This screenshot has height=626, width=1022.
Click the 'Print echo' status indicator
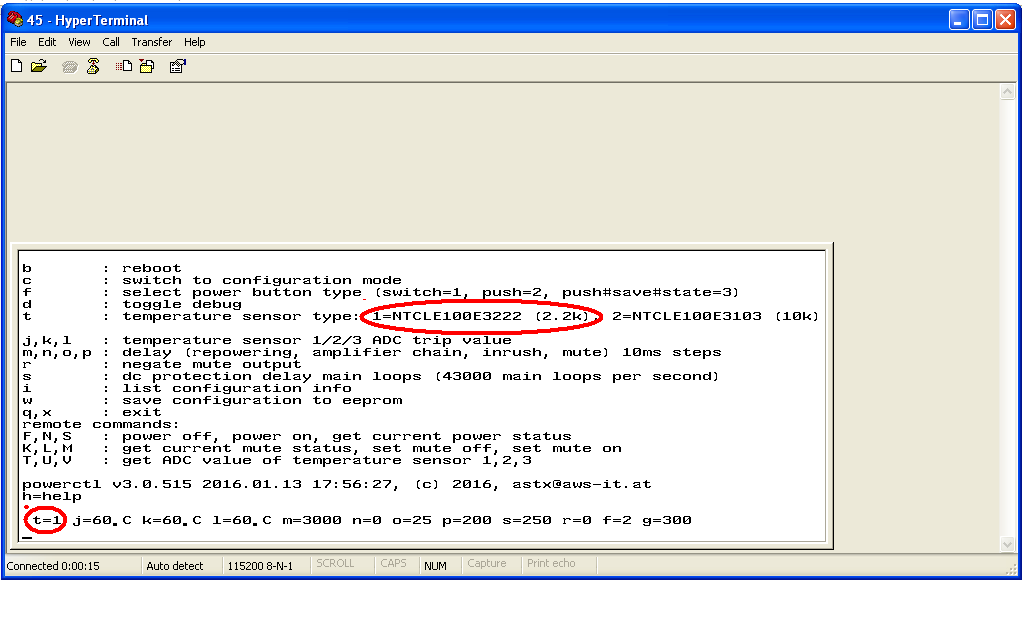tap(551, 563)
